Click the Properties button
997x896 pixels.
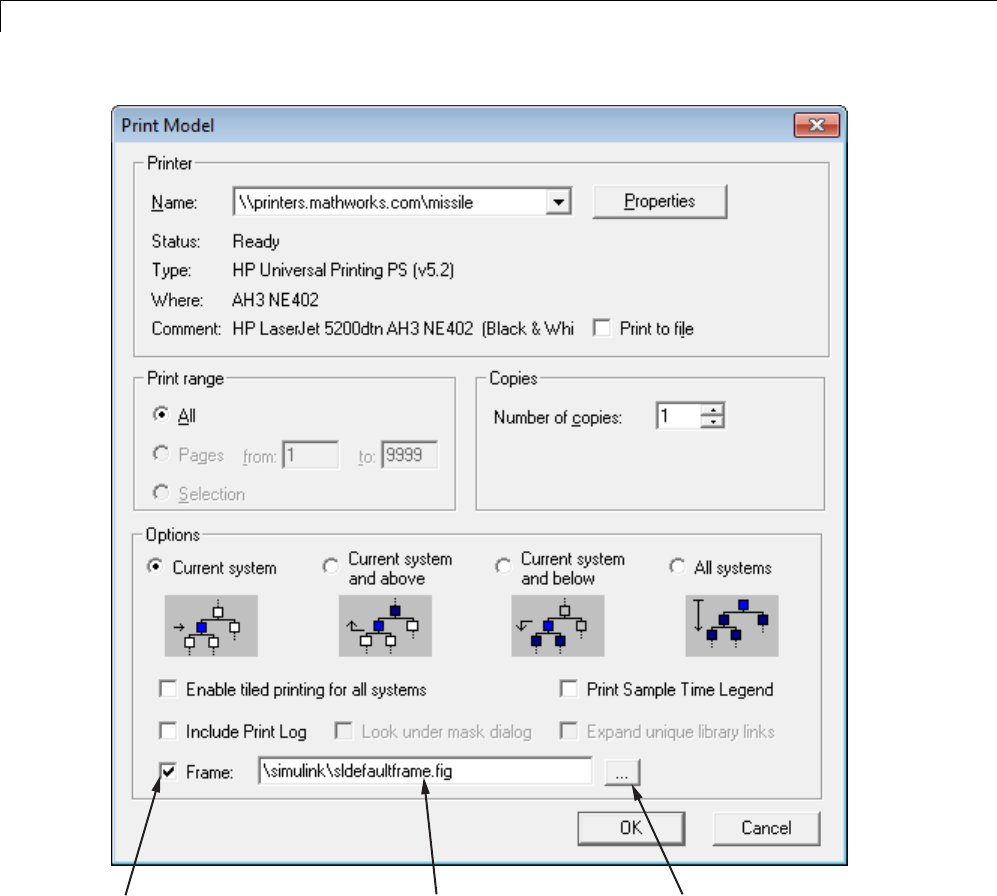(x=659, y=202)
